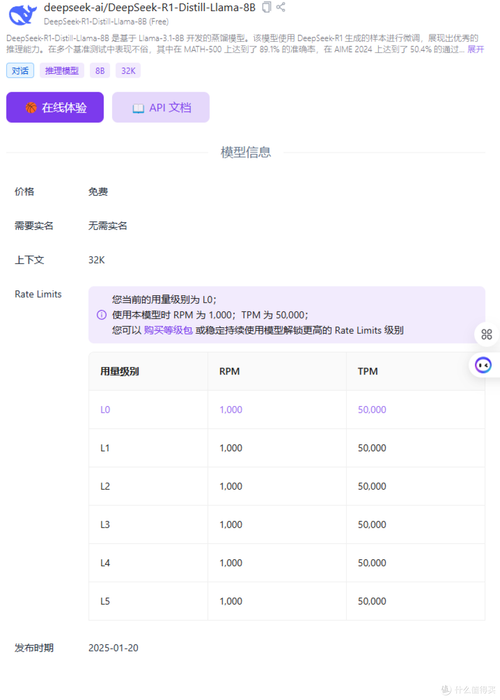Click the info icon in Rate Limits notice
Viewport: 500px width, 700px height.
pos(101,315)
